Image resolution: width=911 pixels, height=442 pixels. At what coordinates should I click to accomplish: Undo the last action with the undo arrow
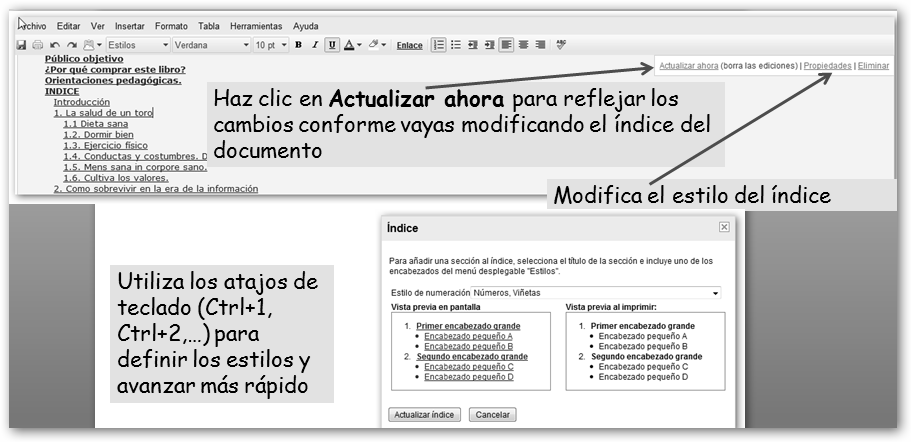click(x=55, y=45)
